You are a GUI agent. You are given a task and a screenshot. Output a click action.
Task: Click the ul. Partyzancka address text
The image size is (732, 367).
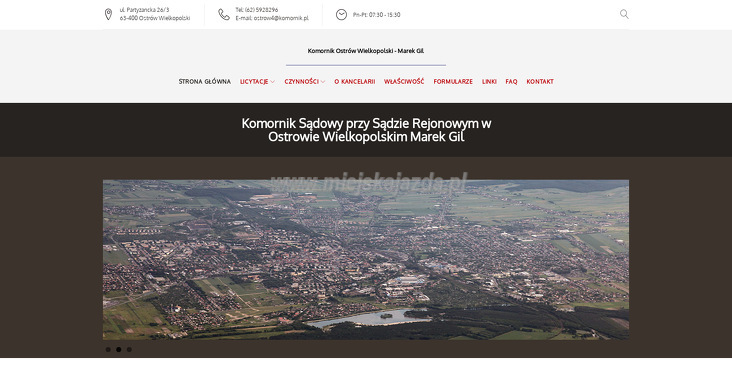(x=144, y=10)
